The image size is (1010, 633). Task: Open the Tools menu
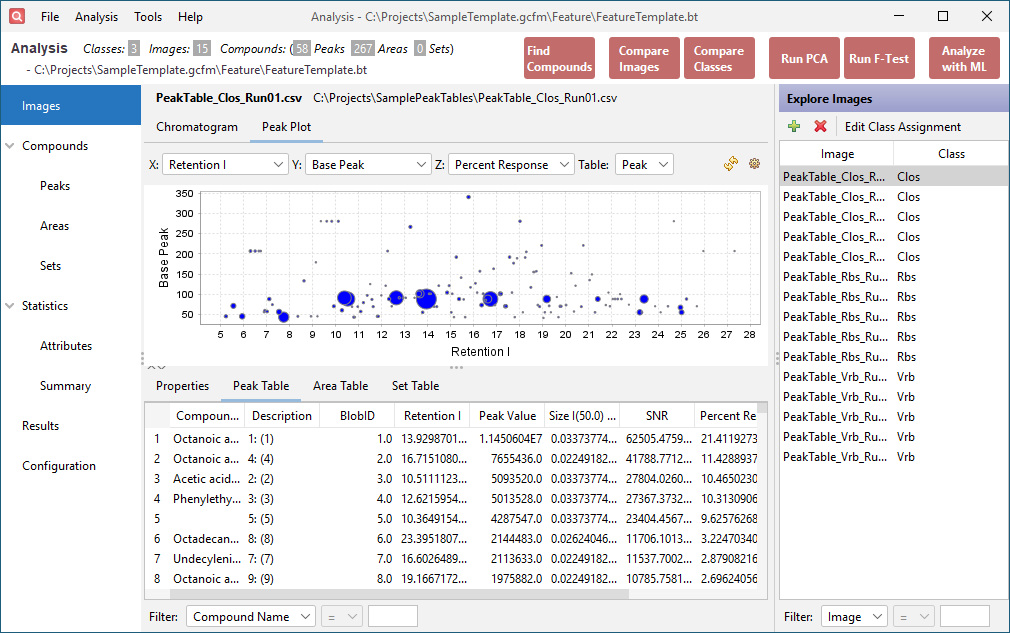148,17
